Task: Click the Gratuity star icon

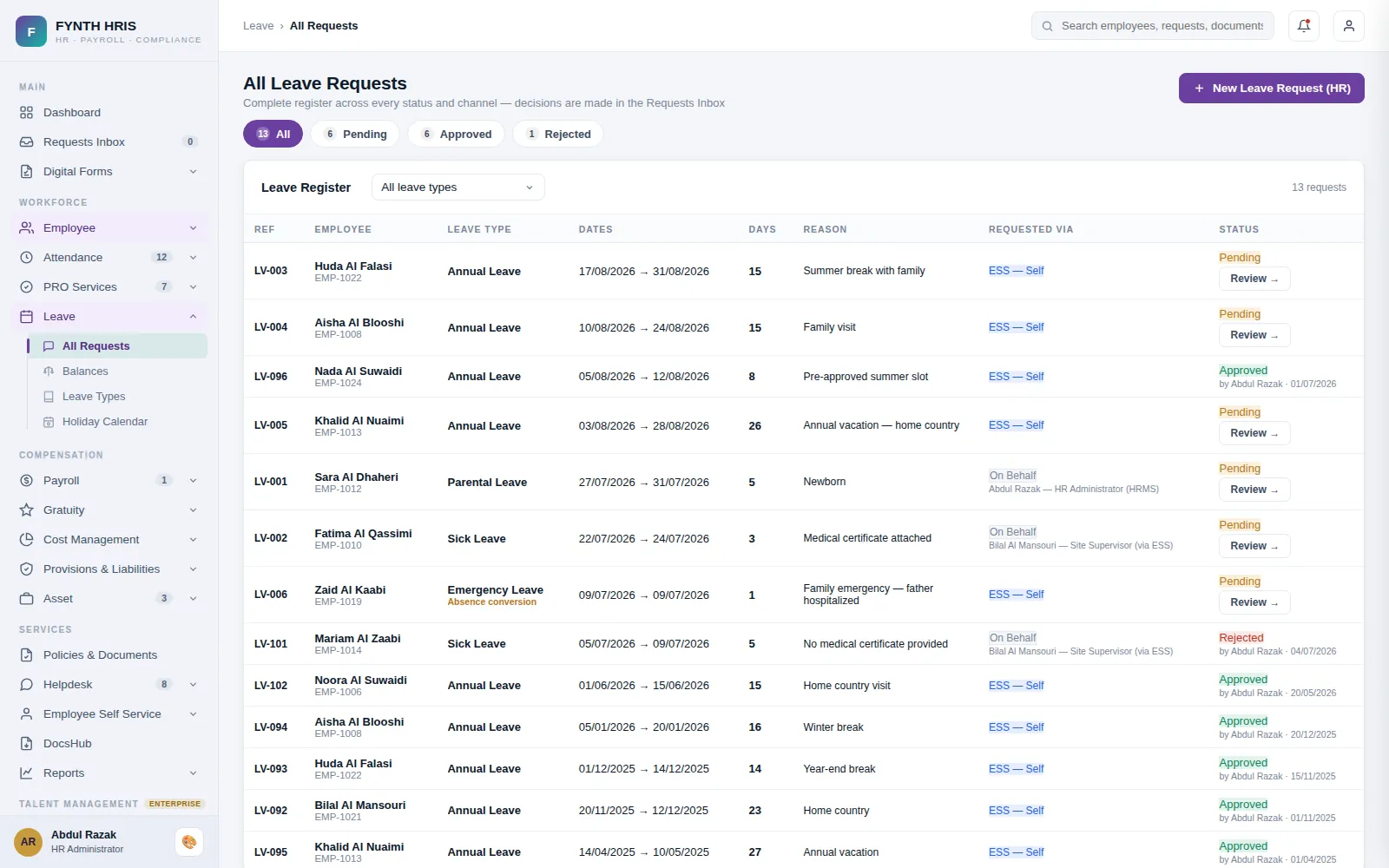Action: [27, 510]
